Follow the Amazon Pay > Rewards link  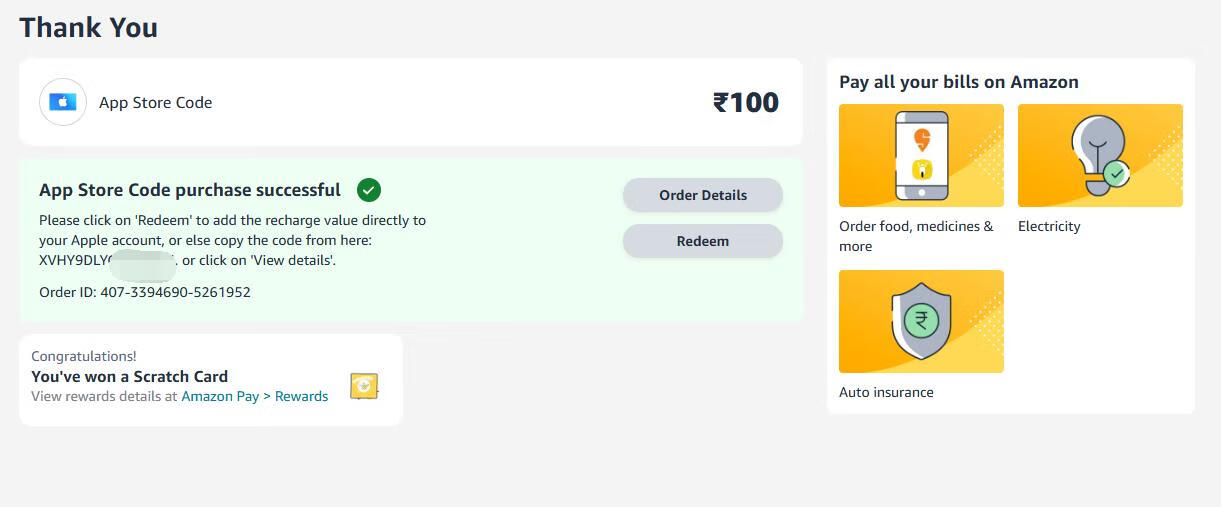coord(255,396)
